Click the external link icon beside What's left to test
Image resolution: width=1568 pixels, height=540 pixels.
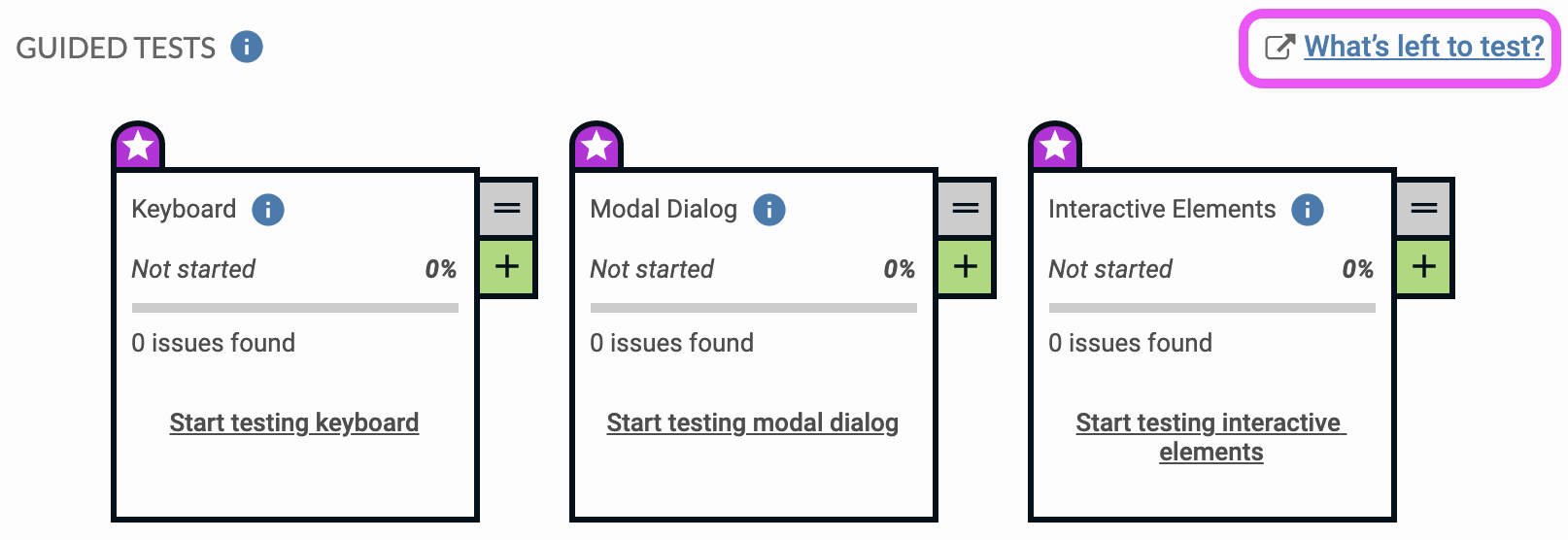click(x=1279, y=47)
